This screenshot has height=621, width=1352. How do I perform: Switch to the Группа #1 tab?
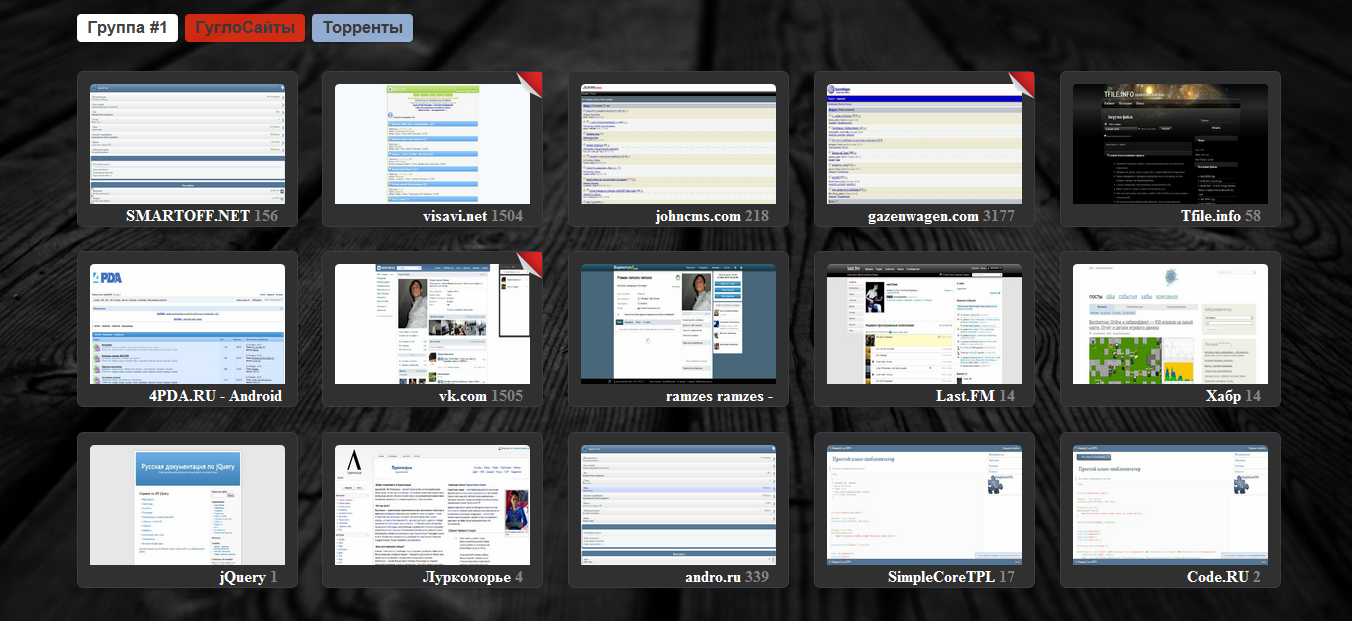pos(127,28)
